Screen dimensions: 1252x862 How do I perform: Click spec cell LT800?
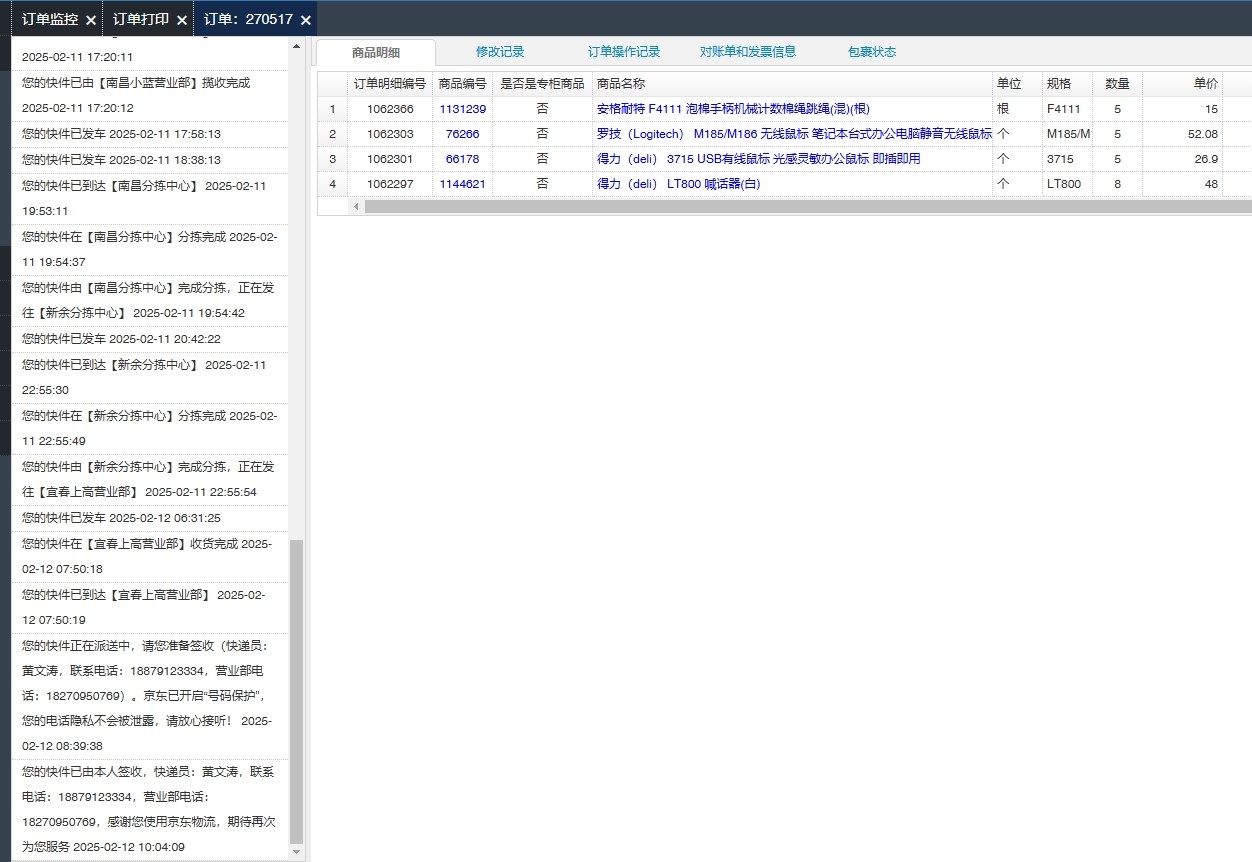[1067, 184]
